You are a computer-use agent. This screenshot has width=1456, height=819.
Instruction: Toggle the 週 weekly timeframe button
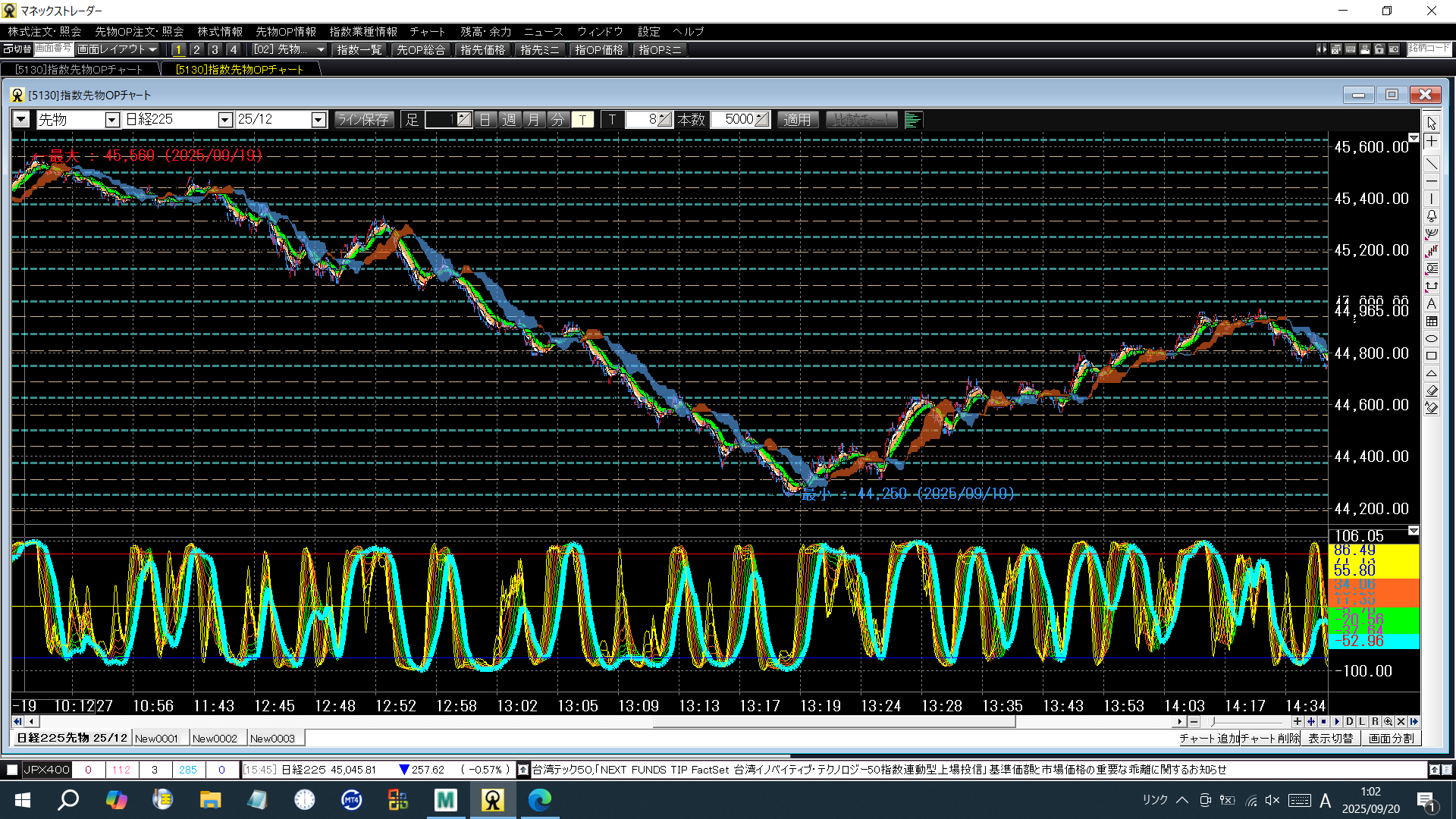tap(510, 120)
